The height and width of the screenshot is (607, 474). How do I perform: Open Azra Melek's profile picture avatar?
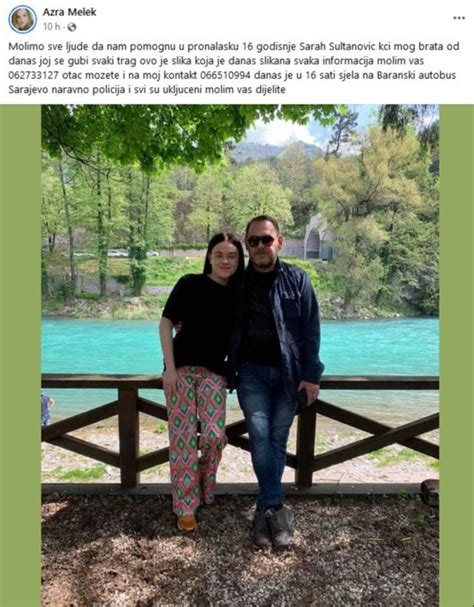pyautogui.click(x=22, y=19)
